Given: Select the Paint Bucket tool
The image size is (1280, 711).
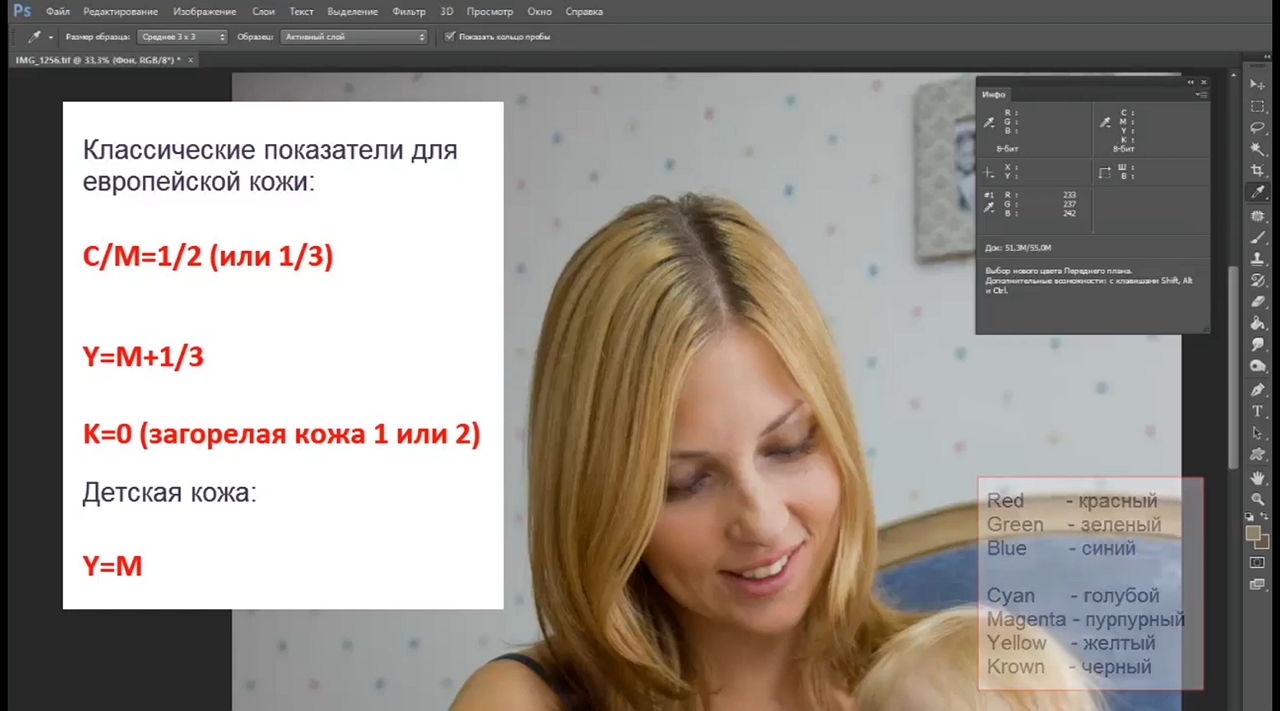Looking at the screenshot, I should coord(1258,323).
